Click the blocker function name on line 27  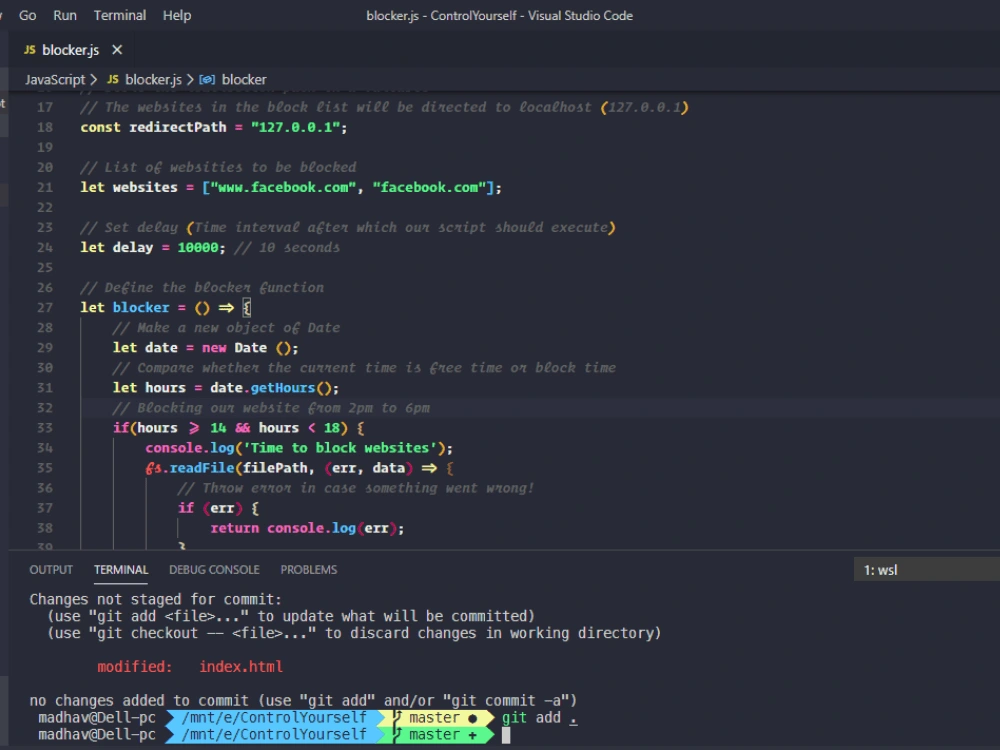click(x=141, y=307)
